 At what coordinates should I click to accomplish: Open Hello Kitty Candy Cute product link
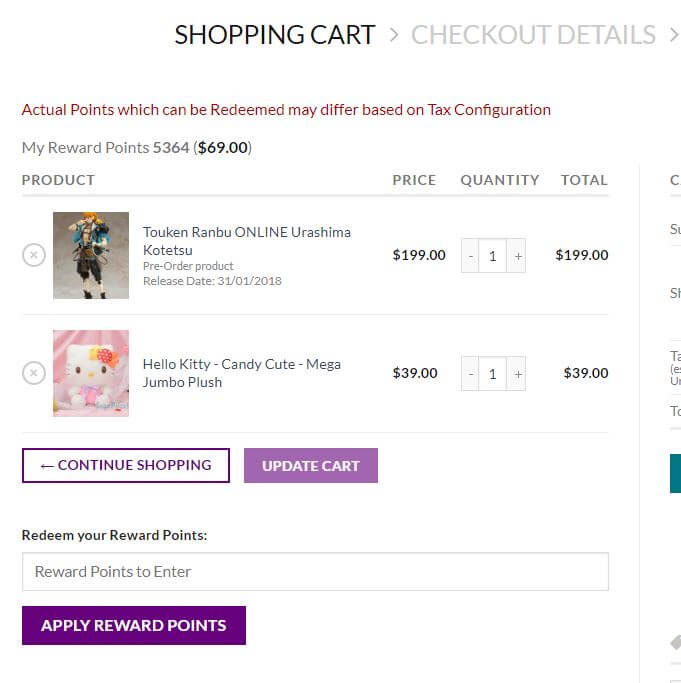(241, 373)
